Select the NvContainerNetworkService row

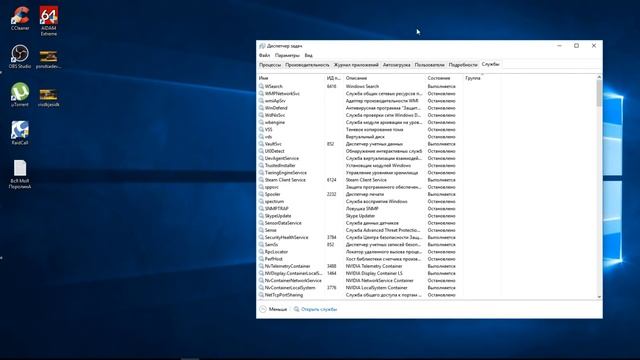click(427, 281)
